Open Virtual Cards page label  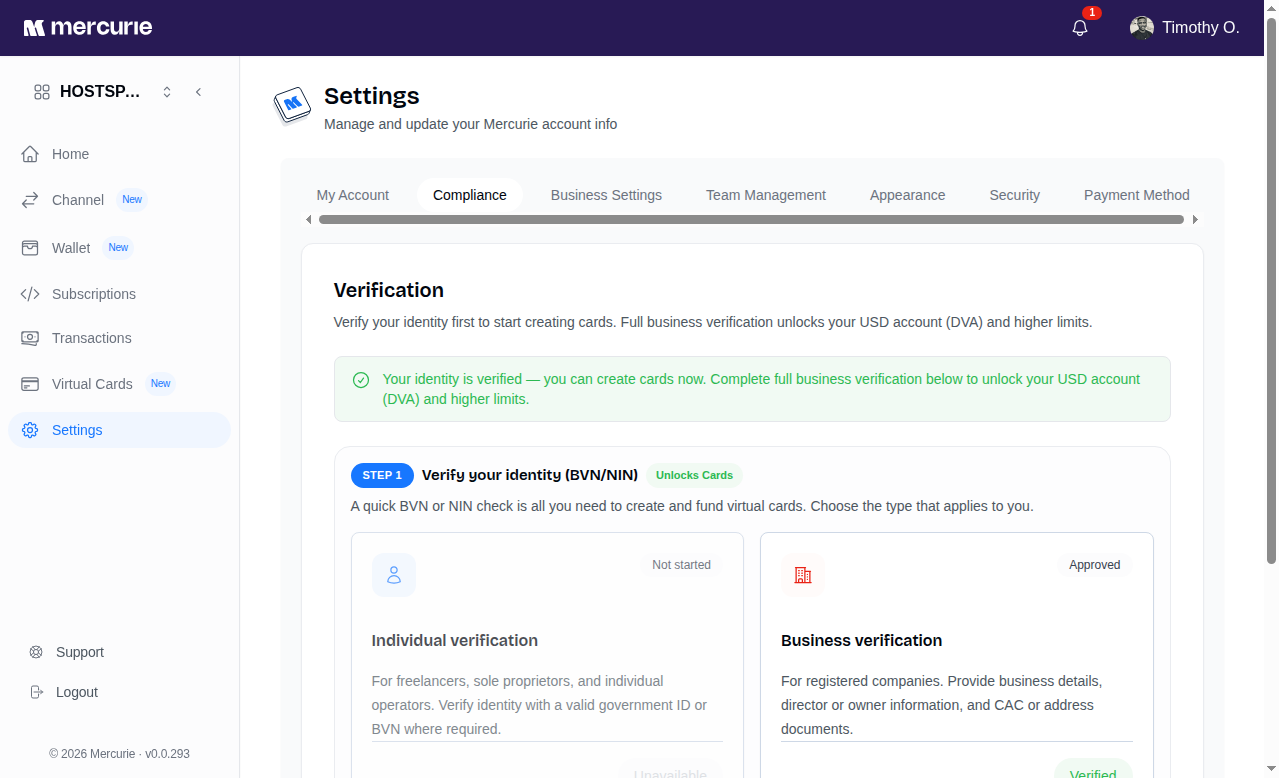pos(92,384)
